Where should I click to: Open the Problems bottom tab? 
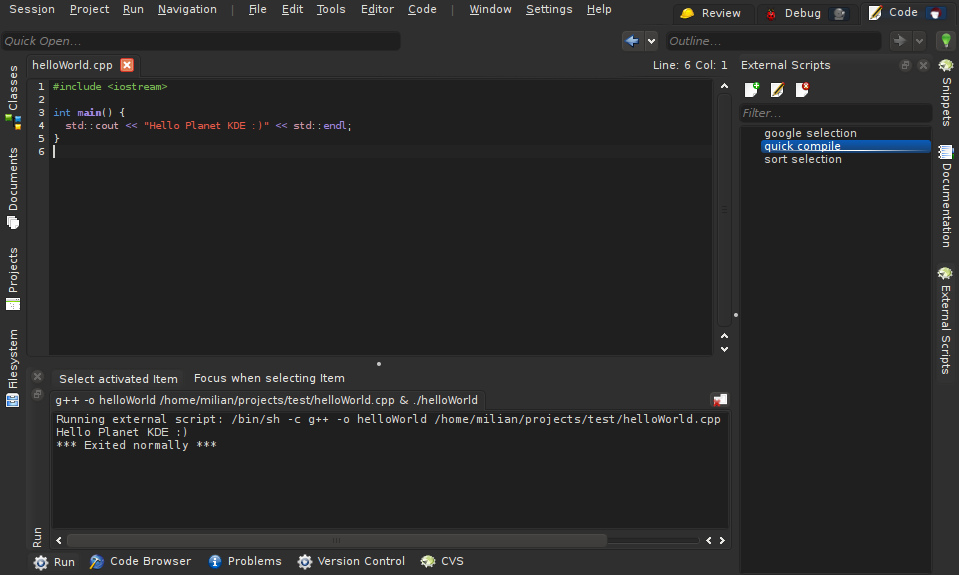pyautogui.click(x=245, y=562)
